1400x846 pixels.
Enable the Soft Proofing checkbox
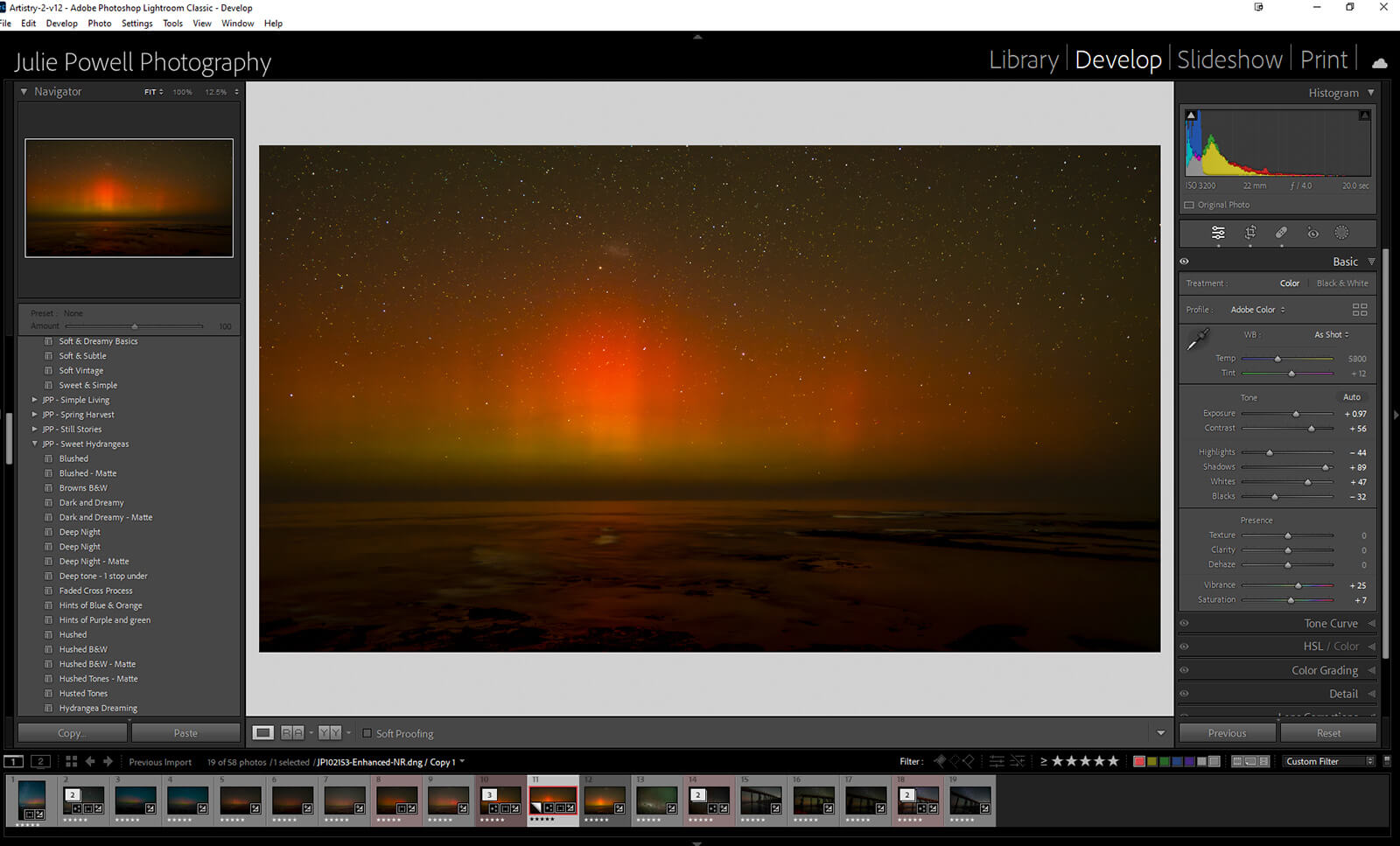[x=367, y=733]
